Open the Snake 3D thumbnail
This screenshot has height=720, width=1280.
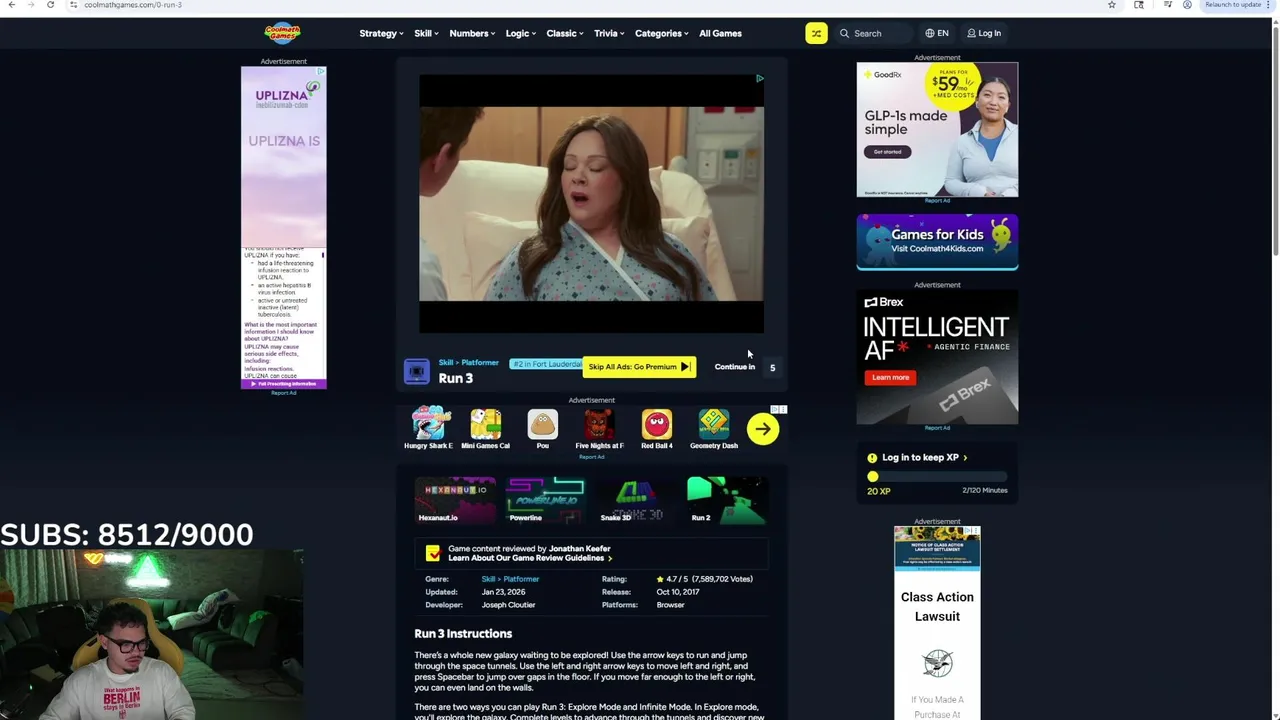635,501
